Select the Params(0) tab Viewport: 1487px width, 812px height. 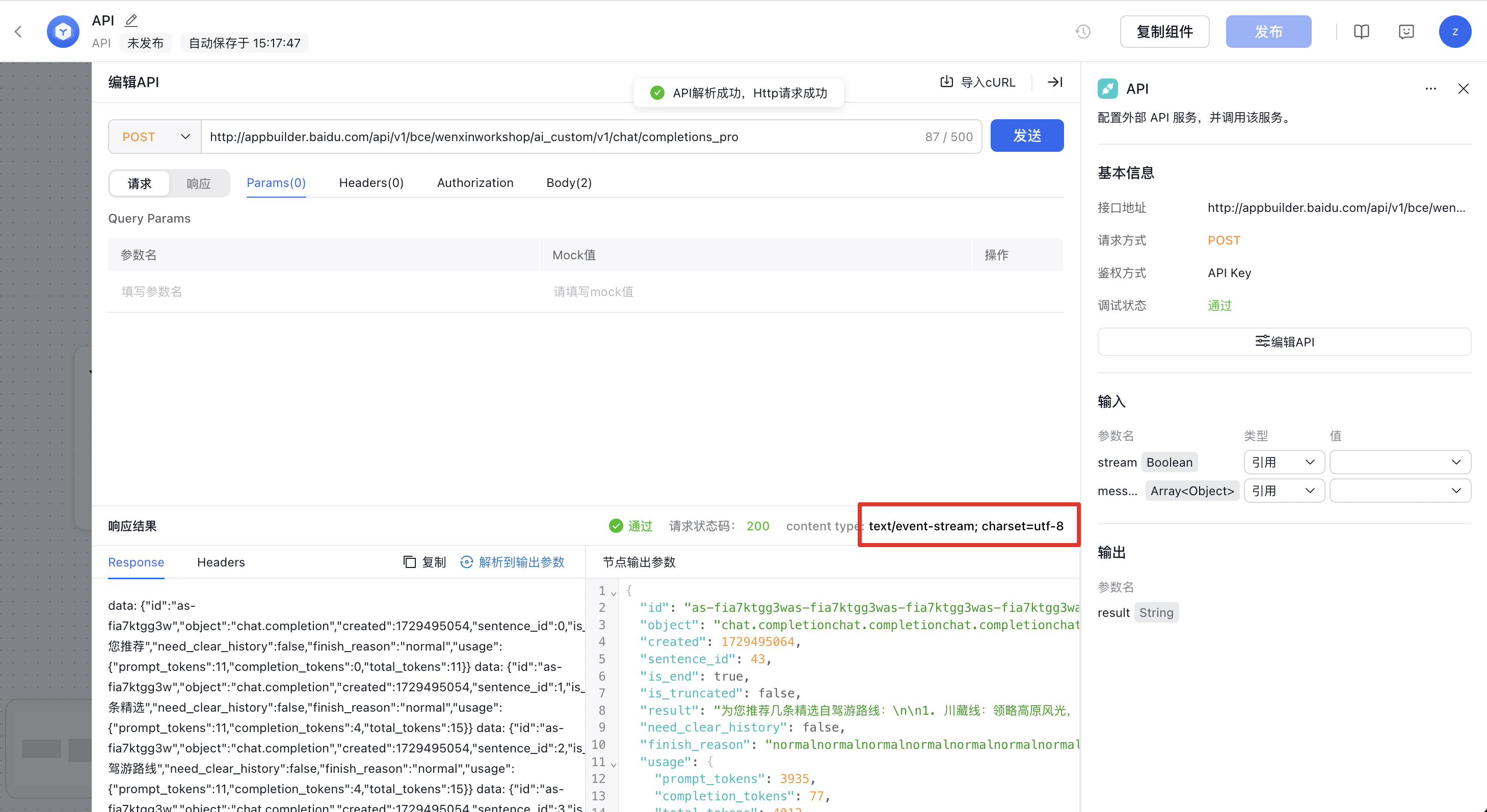(276, 182)
